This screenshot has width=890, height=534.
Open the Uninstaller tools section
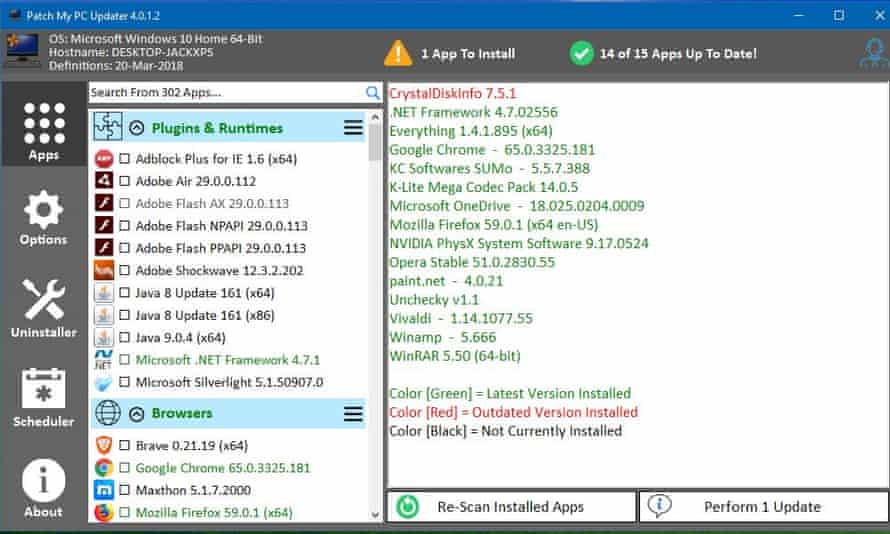click(43, 308)
